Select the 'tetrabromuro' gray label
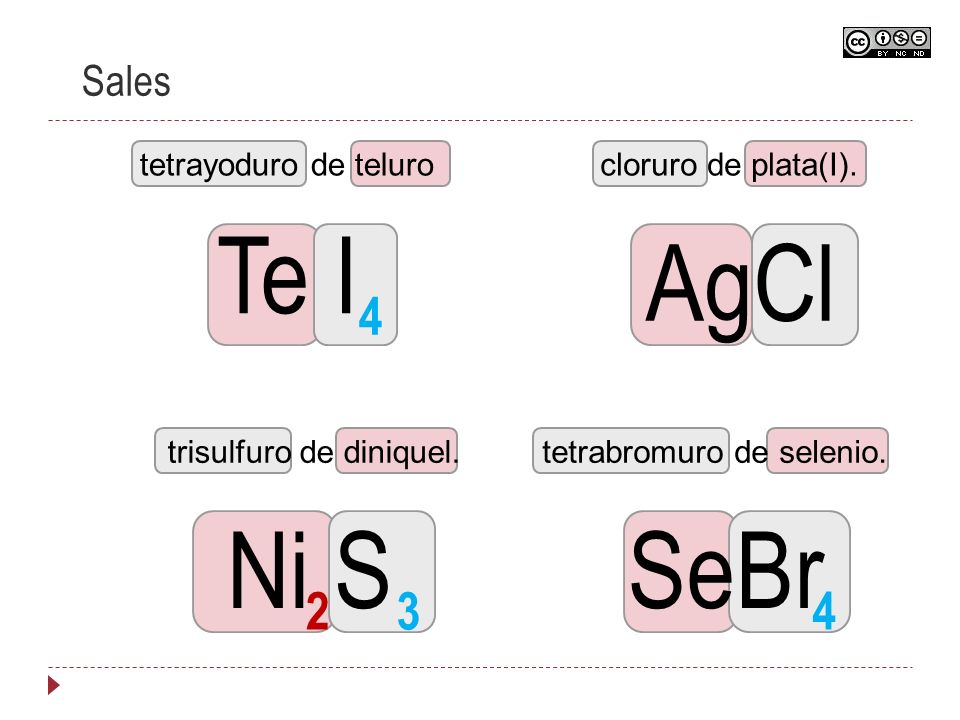 (631, 451)
